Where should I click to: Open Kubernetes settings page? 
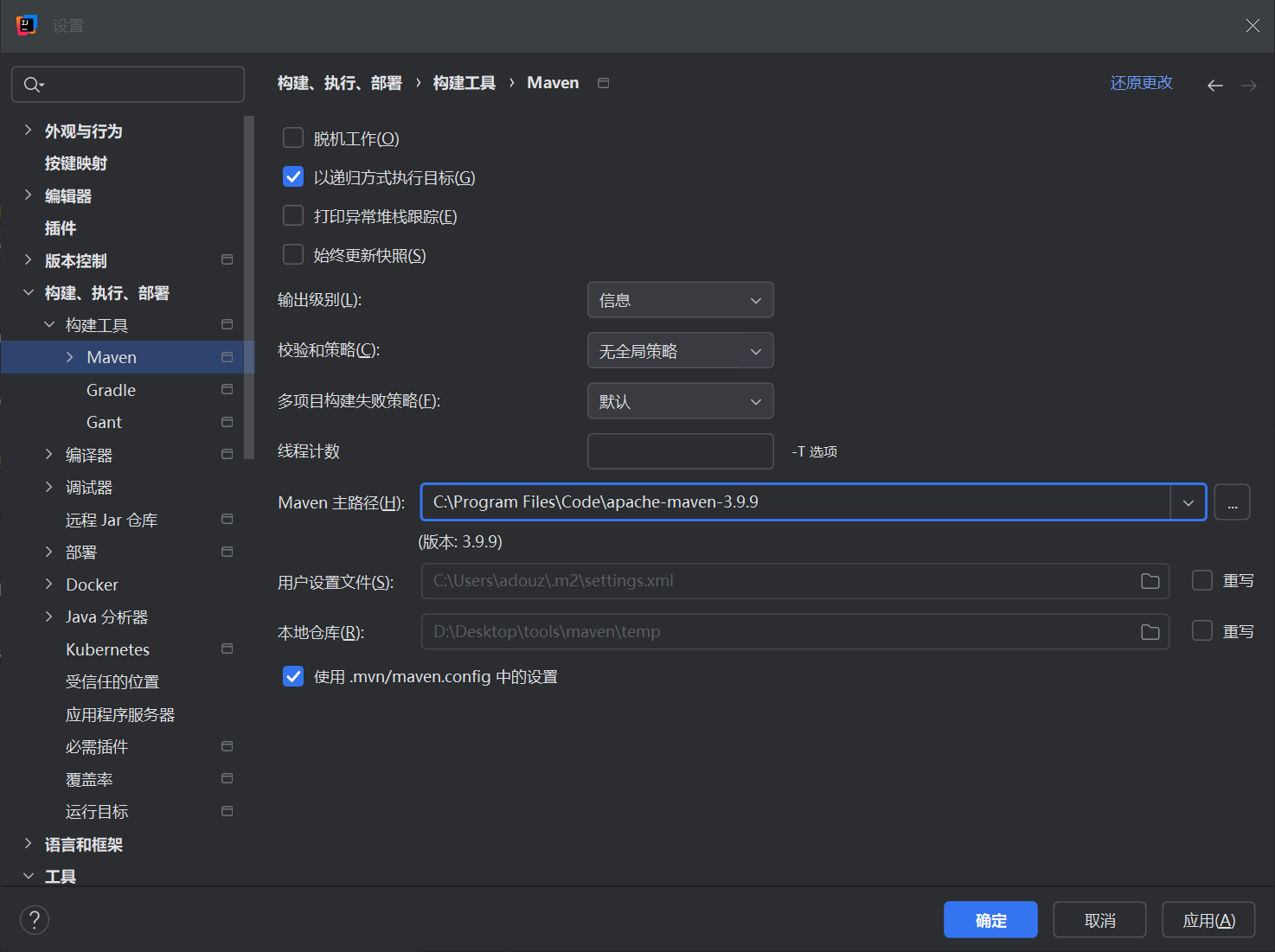pyautogui.click(x=108, y=649)
